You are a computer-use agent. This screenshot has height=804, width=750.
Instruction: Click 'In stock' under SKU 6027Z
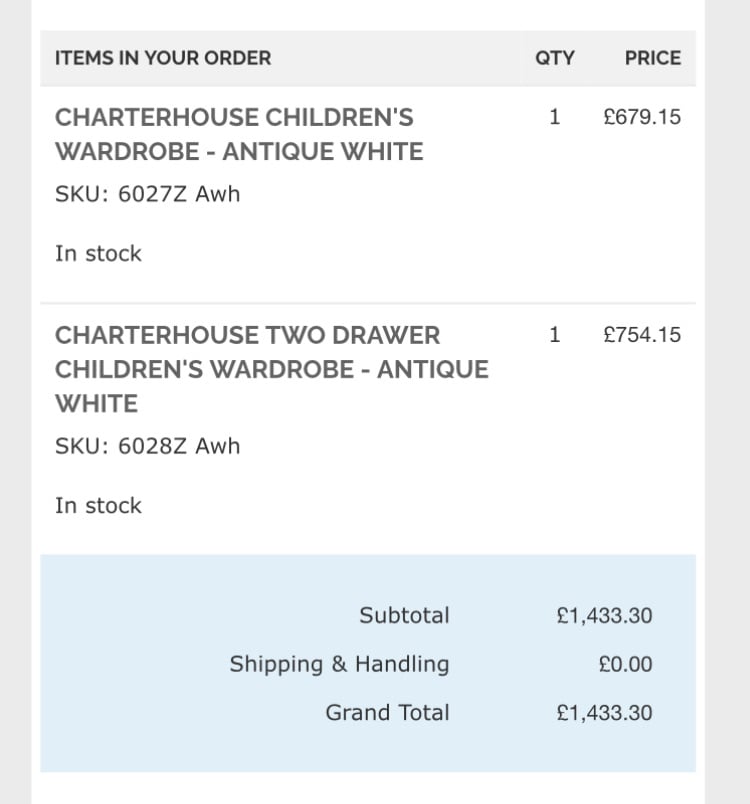click(99, 254)
